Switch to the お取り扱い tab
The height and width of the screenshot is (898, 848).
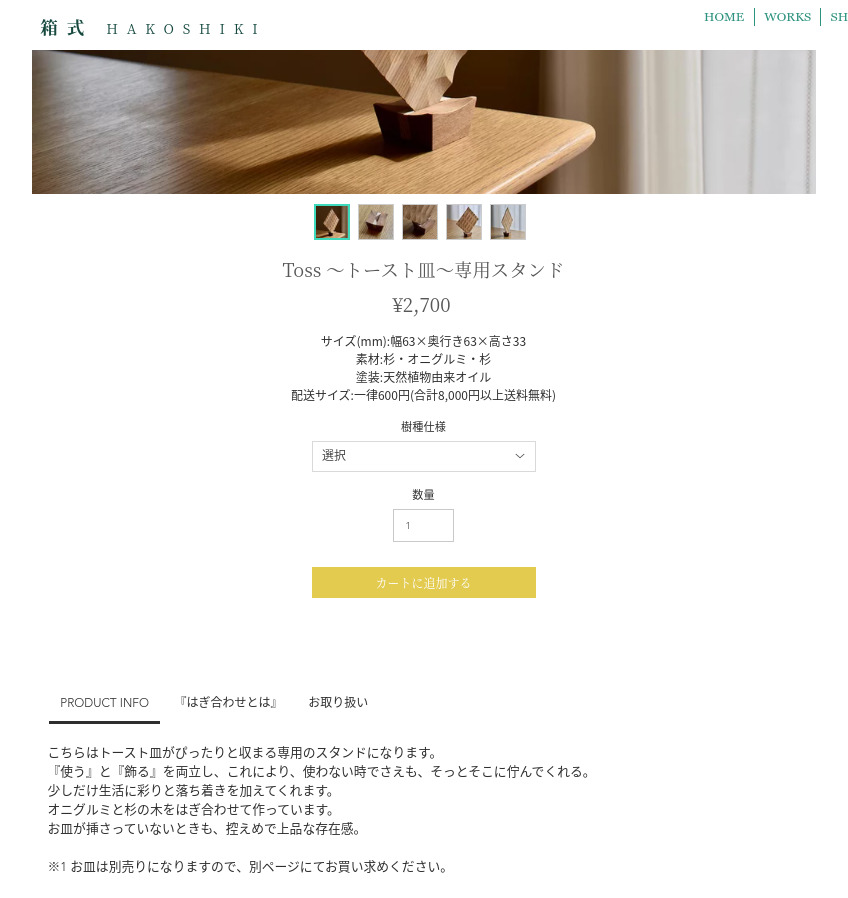coord(338,702)
